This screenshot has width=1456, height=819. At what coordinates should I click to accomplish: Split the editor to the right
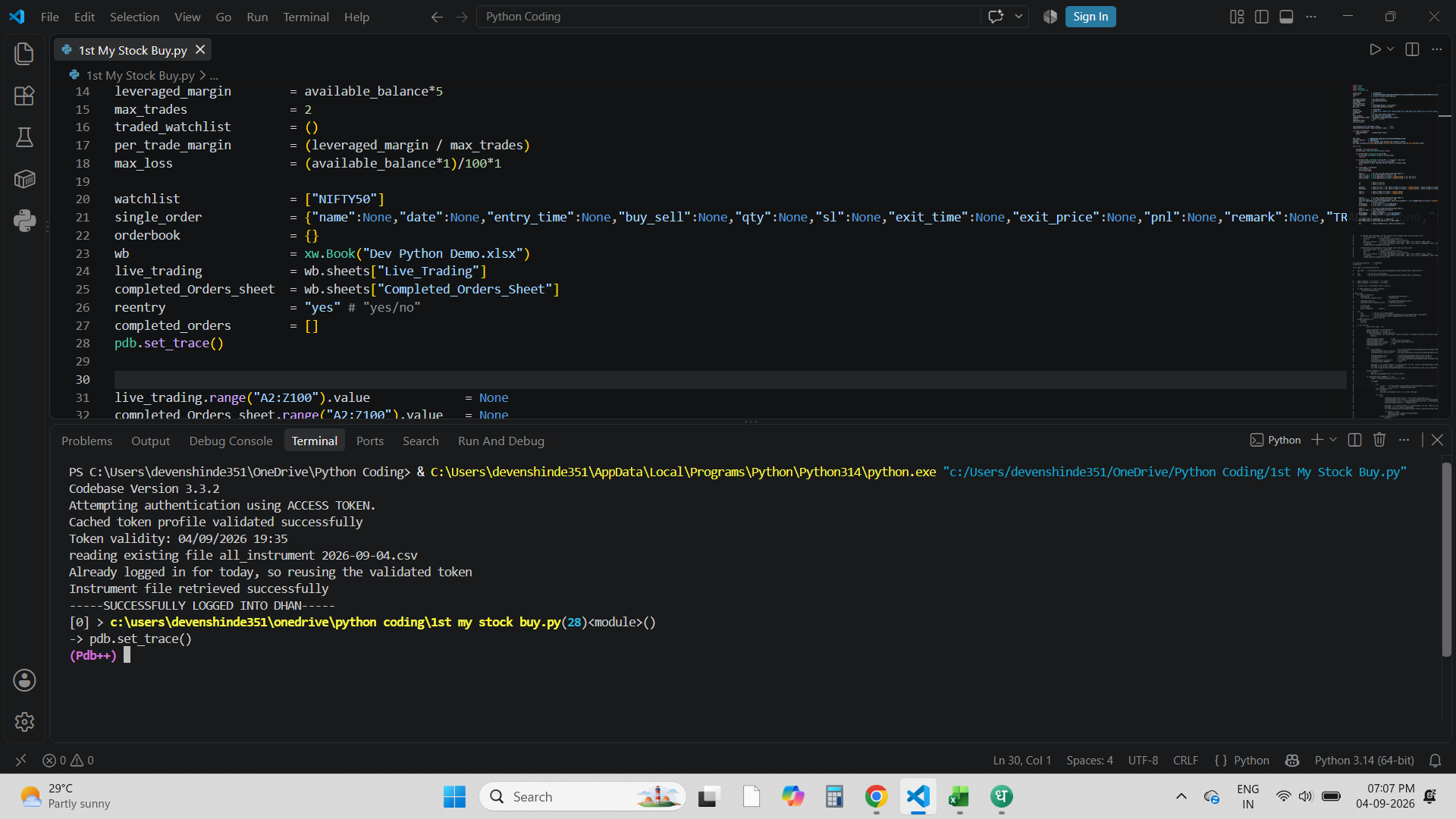(x=1412, y=49)
